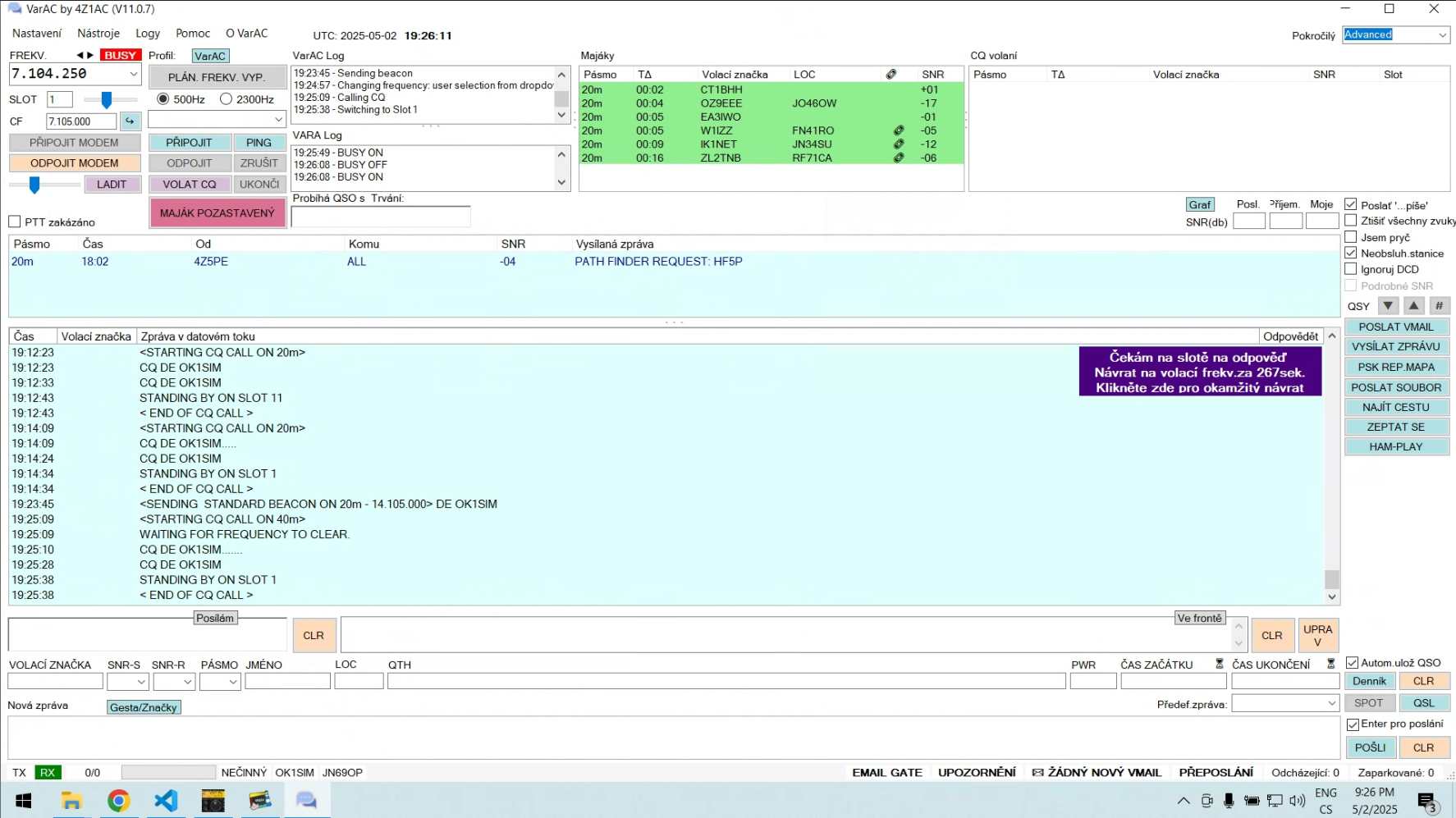
Task: Click the link icon in IK1NET beacon row
Action: tap(899, 144)
